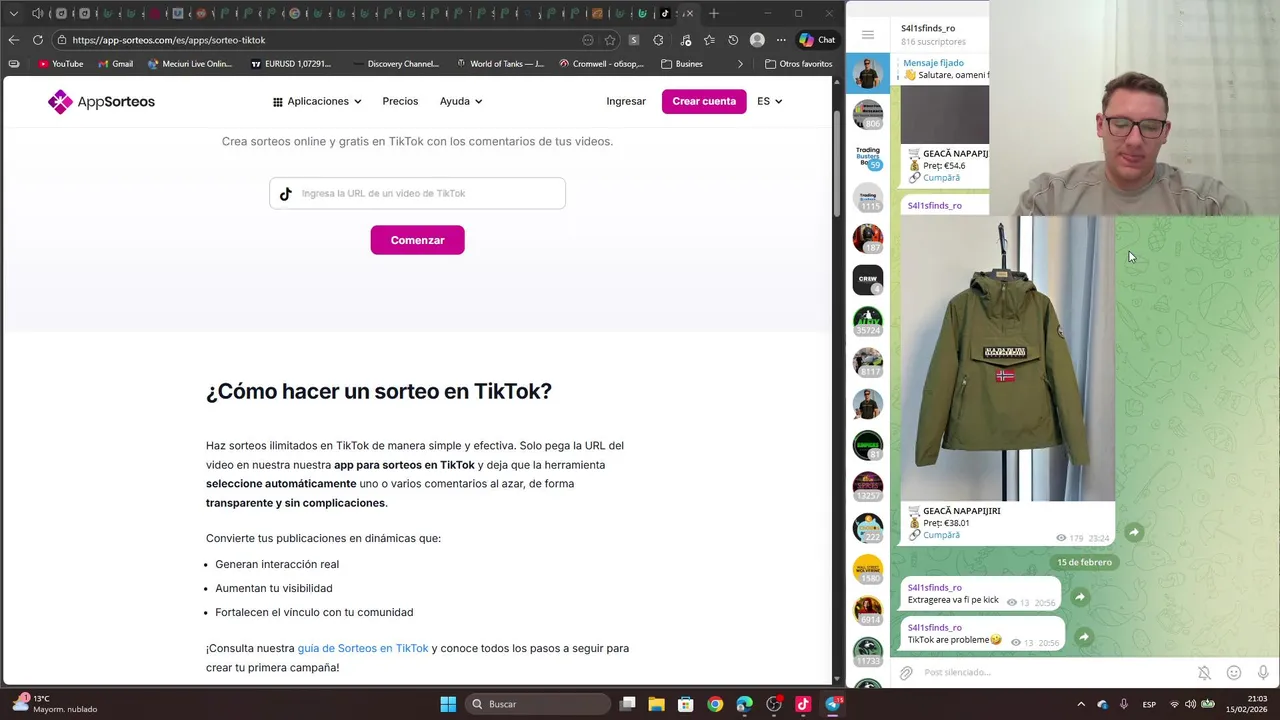Screen dimensions: 1280x720
Task: Click the Crear cuenta button
Action: point(704,101)
